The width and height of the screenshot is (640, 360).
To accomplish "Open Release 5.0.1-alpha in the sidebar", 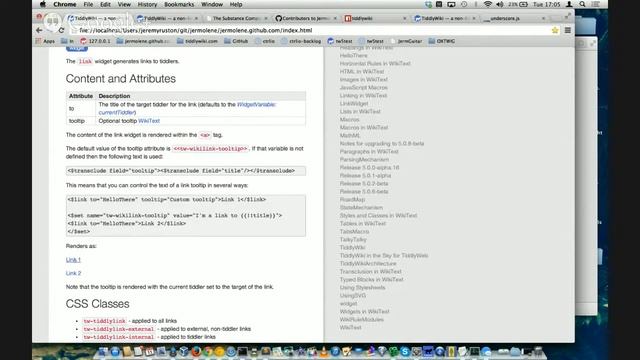I will (x=365, y=176).
